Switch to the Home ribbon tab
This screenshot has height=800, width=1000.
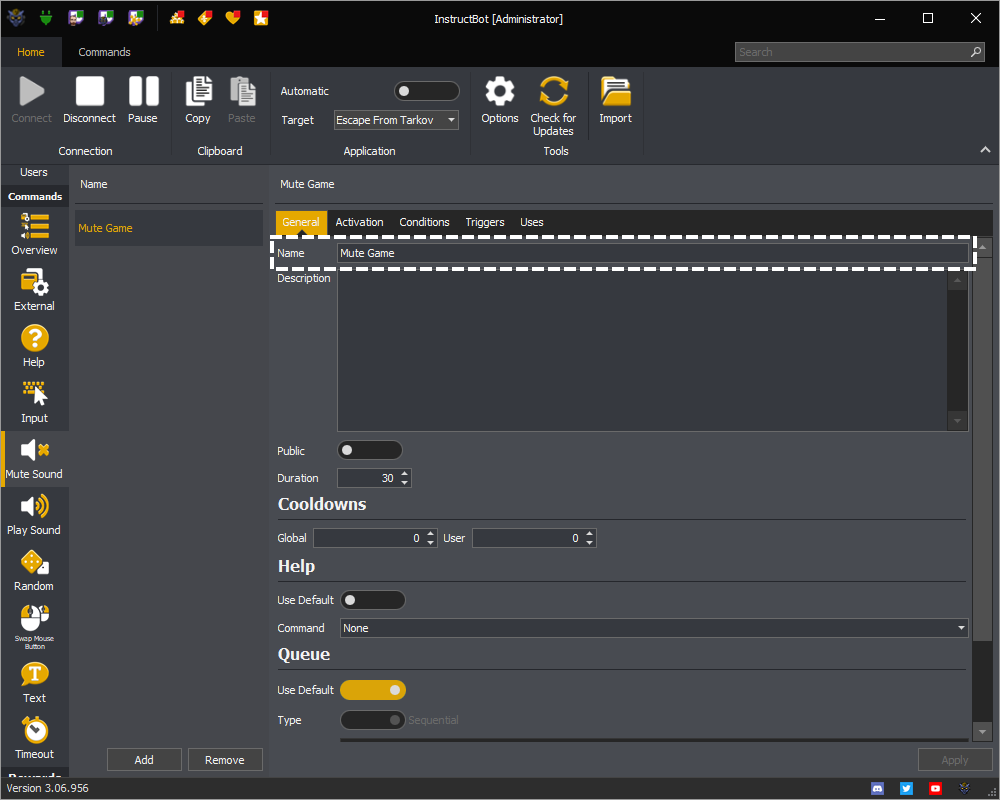click(31, 52)
